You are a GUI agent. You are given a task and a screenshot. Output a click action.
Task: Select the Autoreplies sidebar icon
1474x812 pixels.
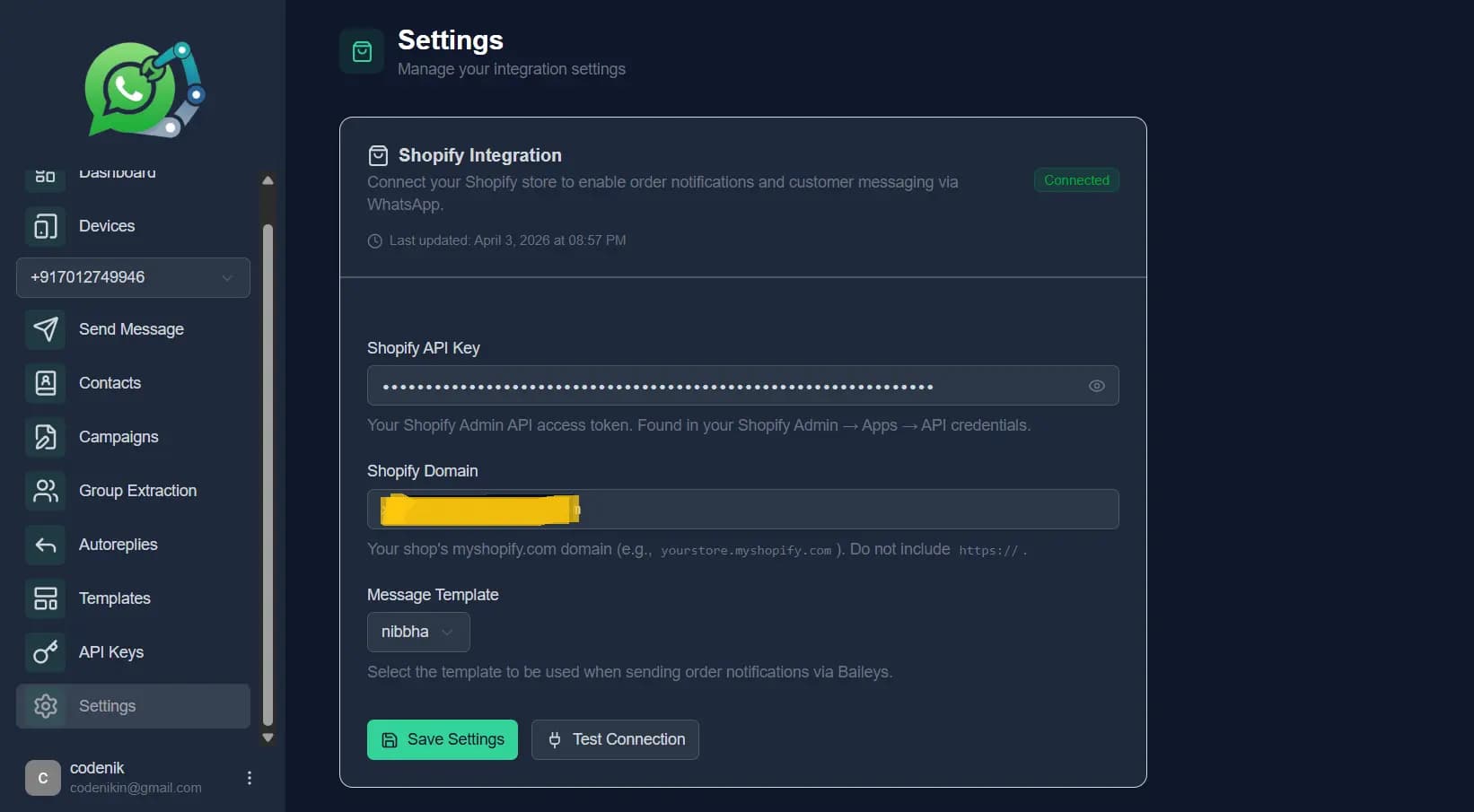pos(45,545)
